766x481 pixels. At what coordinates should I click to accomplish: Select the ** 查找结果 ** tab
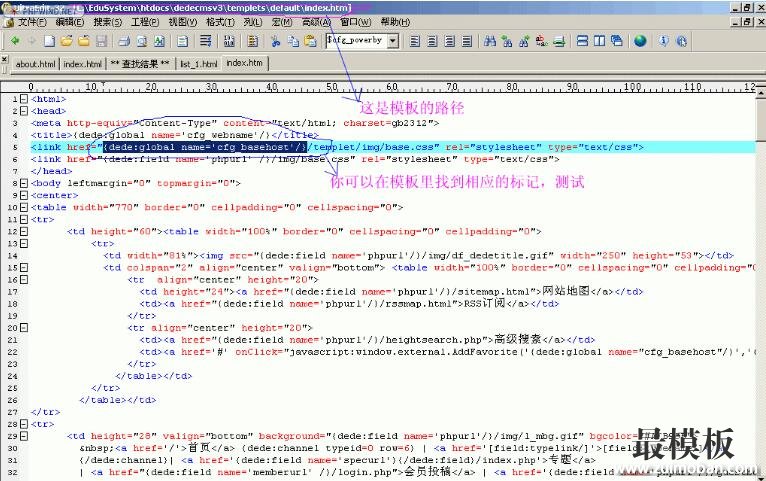click(x=140, y=63)
